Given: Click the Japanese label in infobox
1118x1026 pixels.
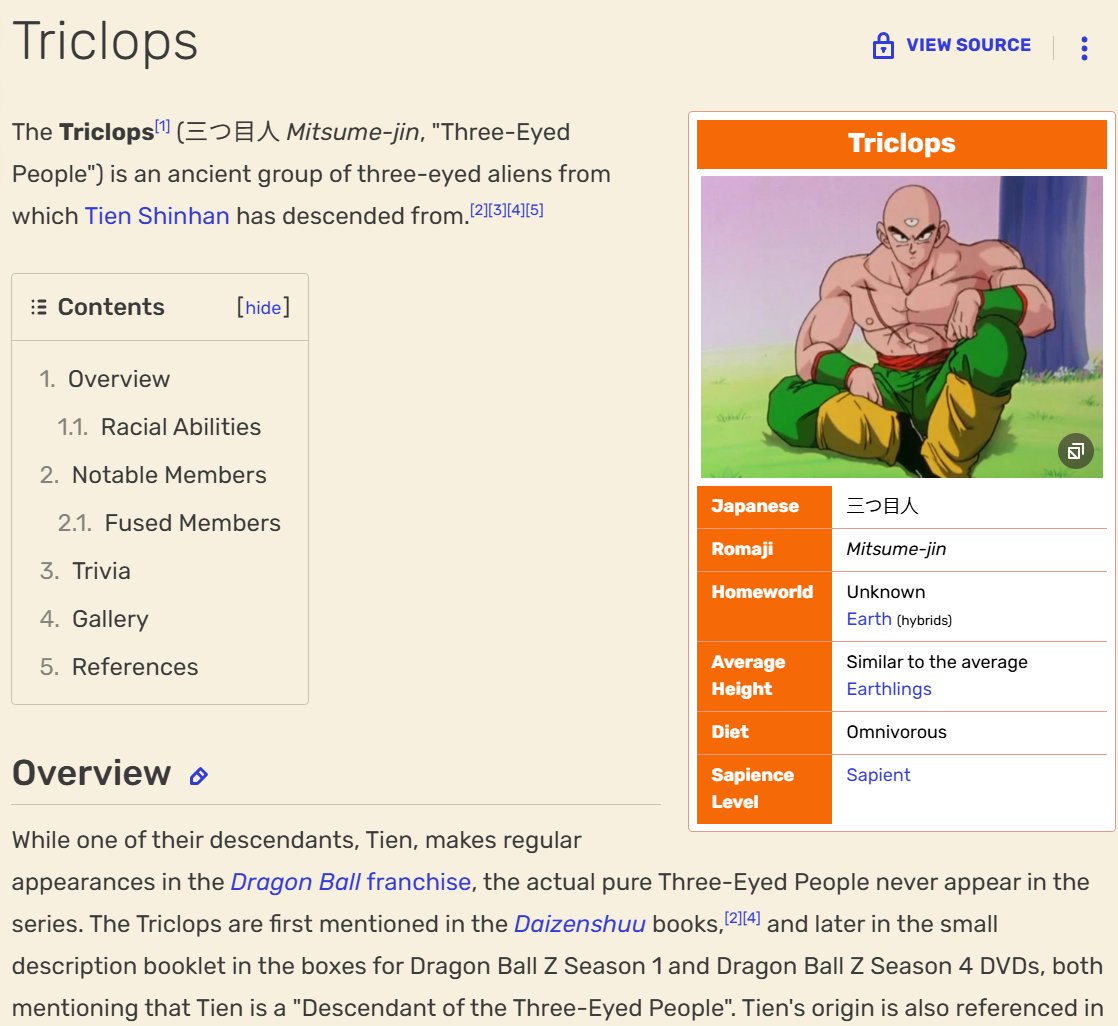Looking at the screenshot, I should 755,506.
